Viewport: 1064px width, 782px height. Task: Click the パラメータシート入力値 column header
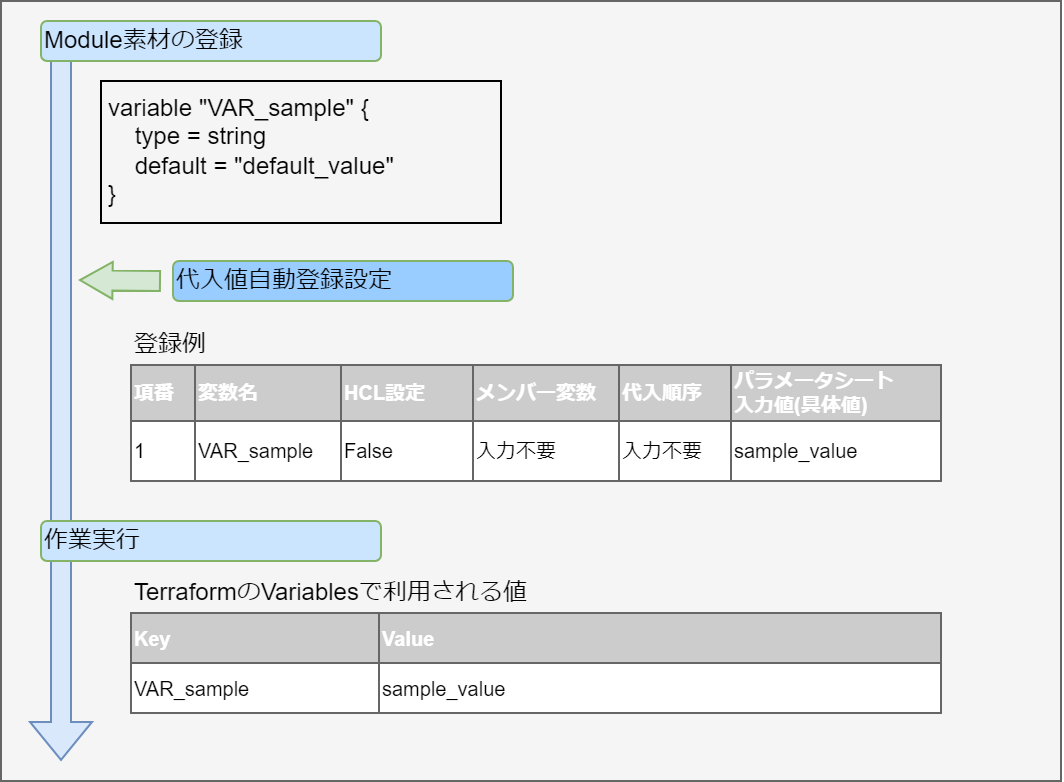coord(835,393)
